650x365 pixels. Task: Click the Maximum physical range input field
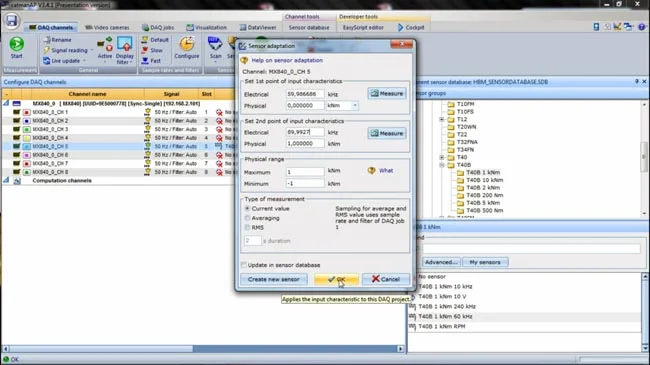(x=305, y=172)
